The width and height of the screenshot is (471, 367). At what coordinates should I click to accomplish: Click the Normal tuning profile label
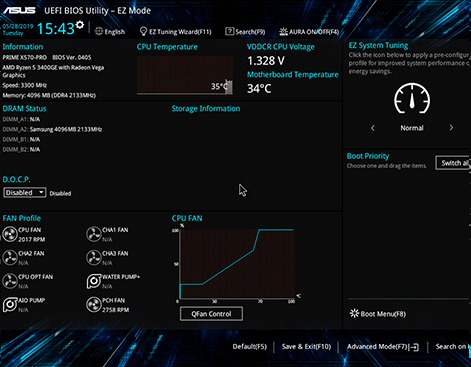(412, 128)
